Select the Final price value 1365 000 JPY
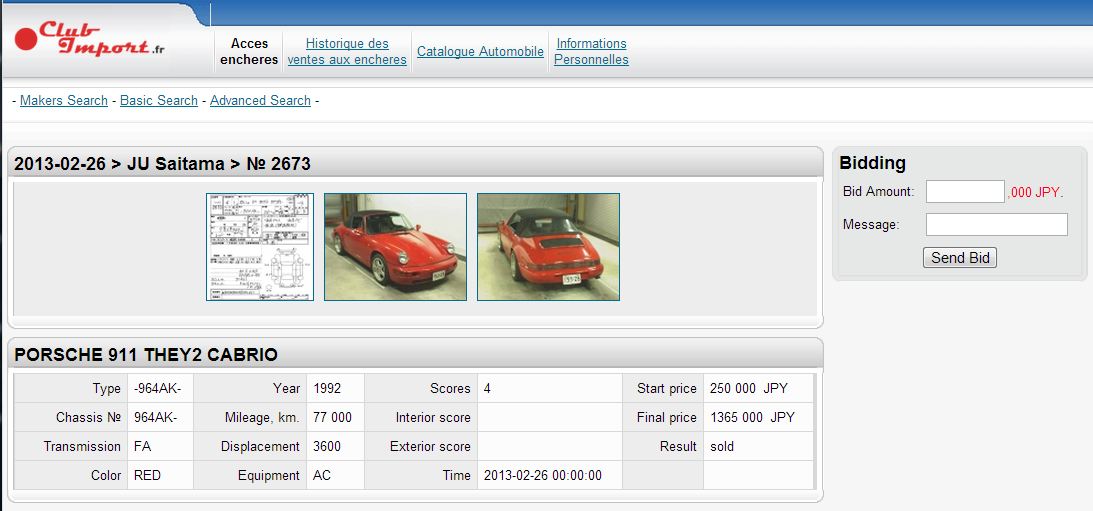This screenshot has width=1093, height=511. (752, 417)
